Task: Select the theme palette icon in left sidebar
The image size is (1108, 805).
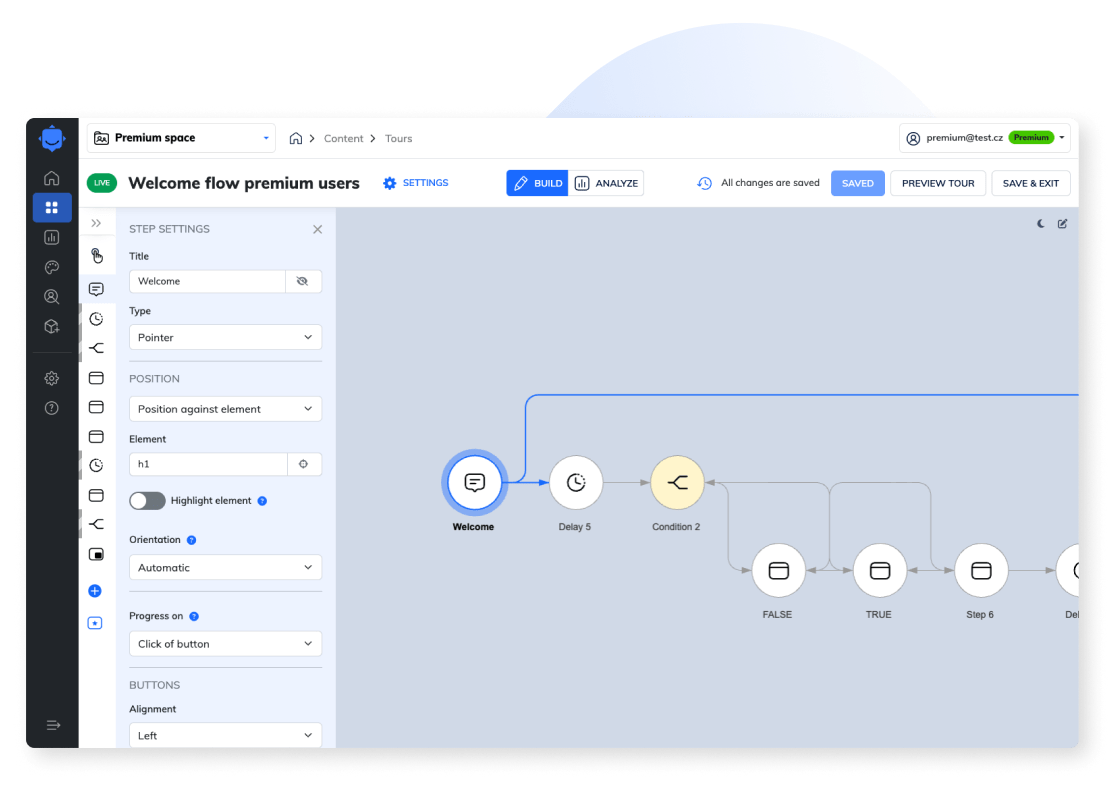Action: click(x=51, y=267)
